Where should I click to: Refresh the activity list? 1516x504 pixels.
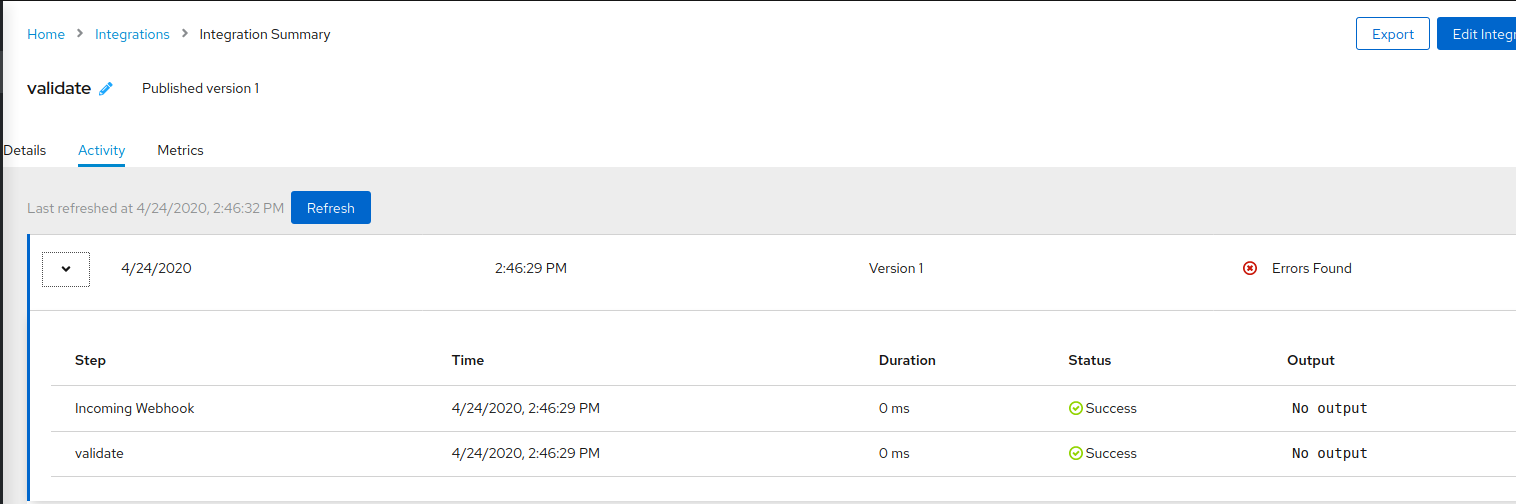(331, 208)
